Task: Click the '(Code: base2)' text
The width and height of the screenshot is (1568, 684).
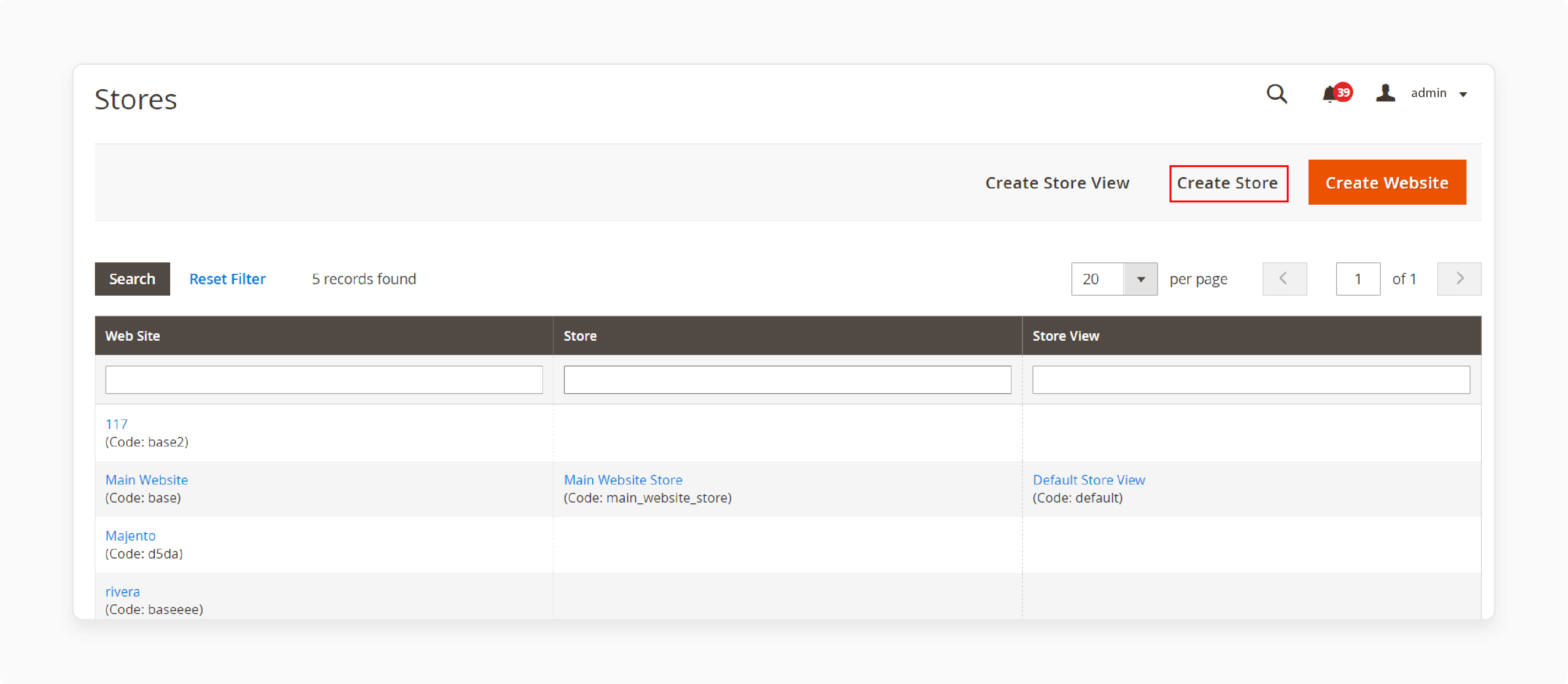Action: tap(147, 442)
